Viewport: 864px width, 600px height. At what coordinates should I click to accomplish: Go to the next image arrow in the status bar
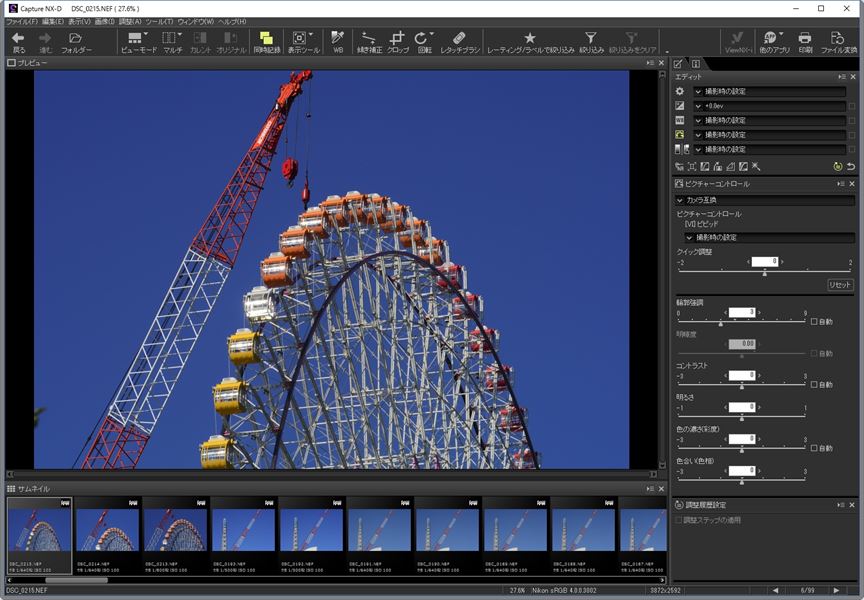point(836,590)
